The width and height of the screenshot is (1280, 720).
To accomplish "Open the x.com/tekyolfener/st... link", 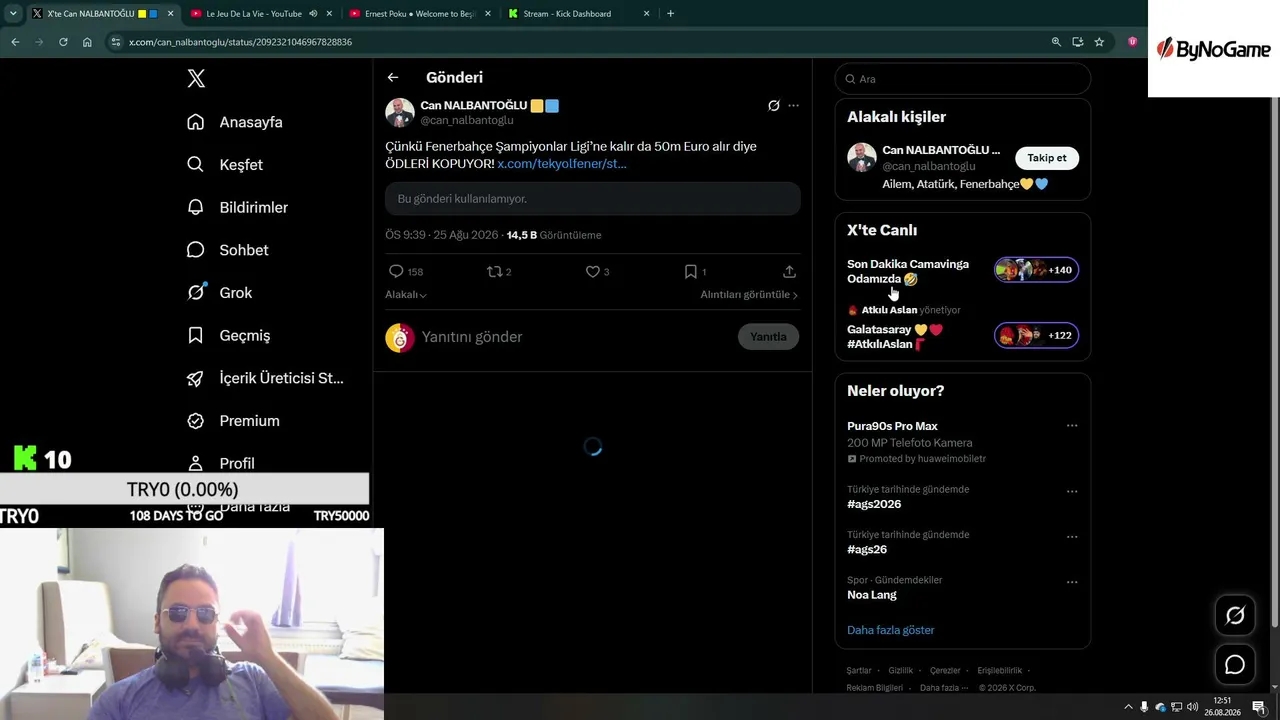I will [562, 163].
